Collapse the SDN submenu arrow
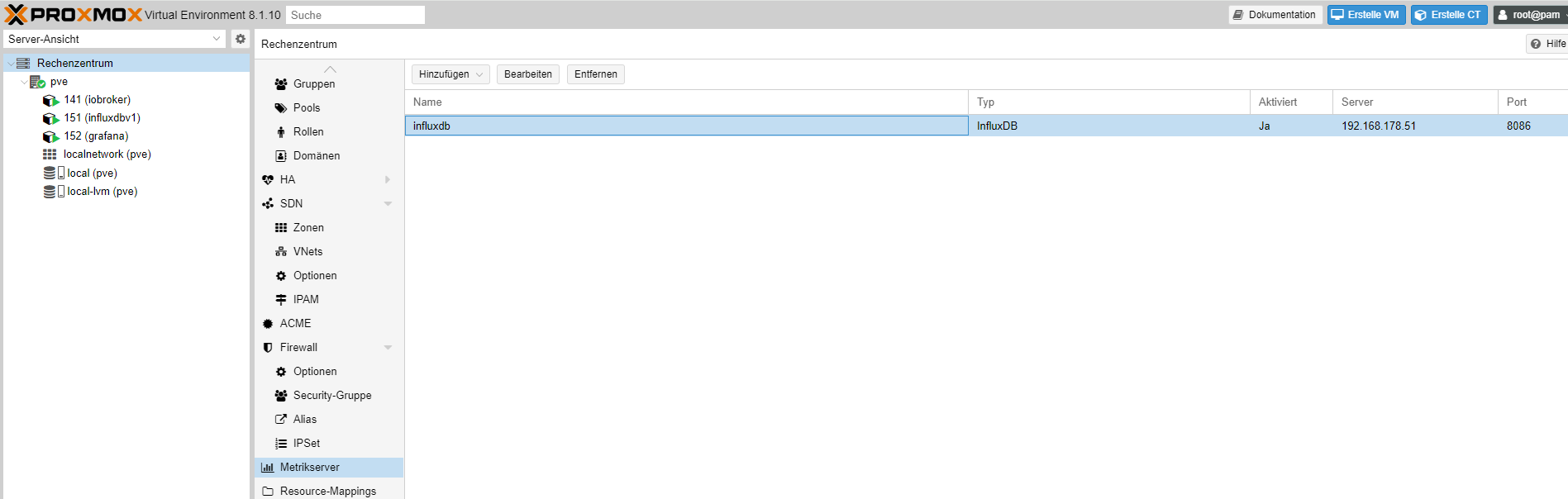The width and height of the screenshot is (1568, 499). point(388,204)
